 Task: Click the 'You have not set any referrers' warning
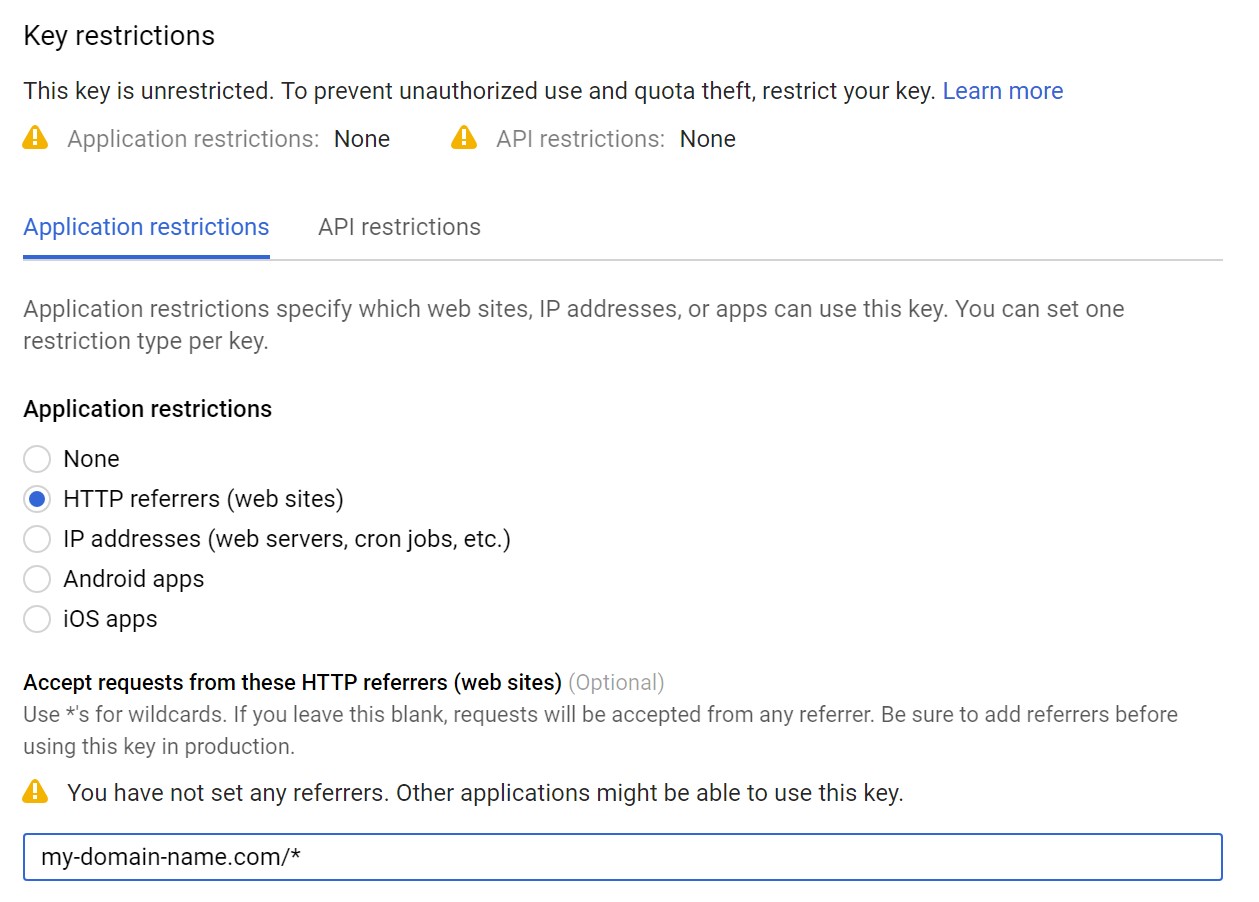point(485,793)
